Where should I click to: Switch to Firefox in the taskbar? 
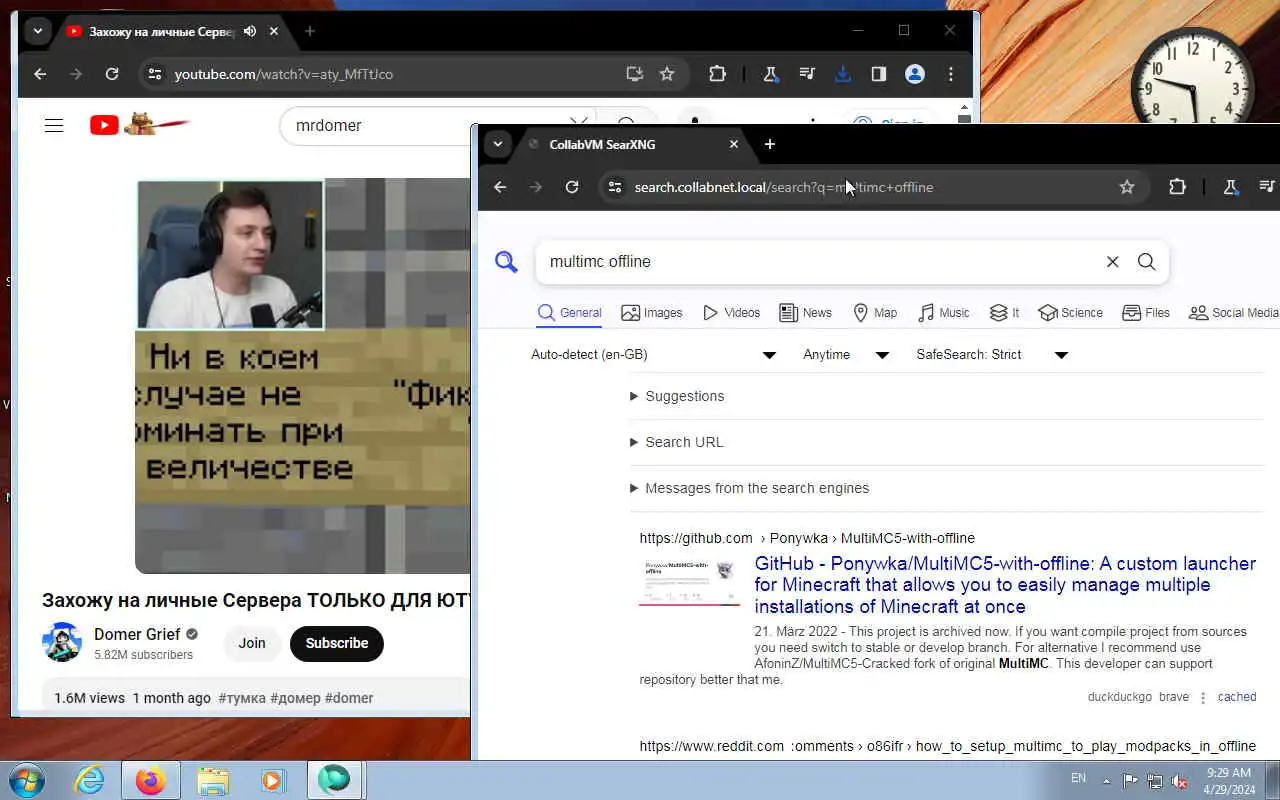(x=151, y=780)
